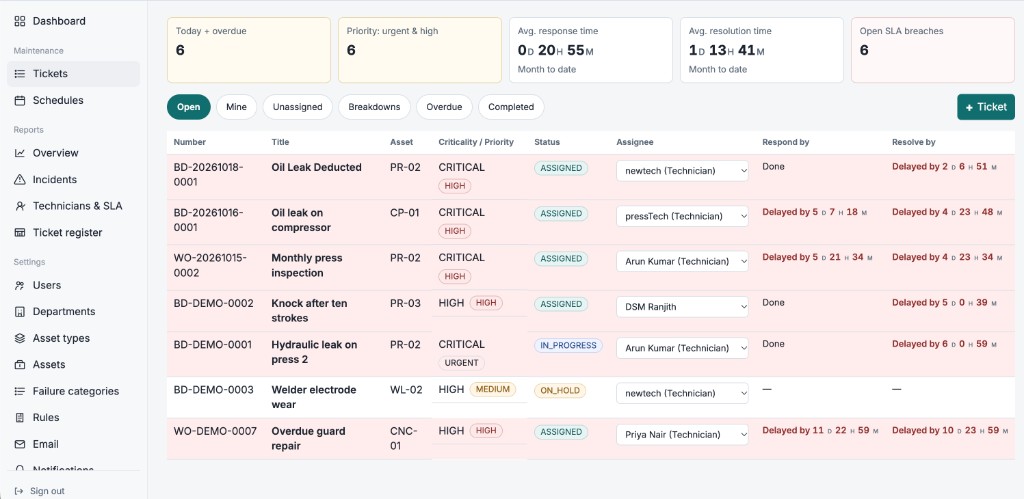Click Delayed by 11 D 22 H 59 M
Image resolution: width=1024 pixels, height=499 pixels.
[x=820, y=430]
